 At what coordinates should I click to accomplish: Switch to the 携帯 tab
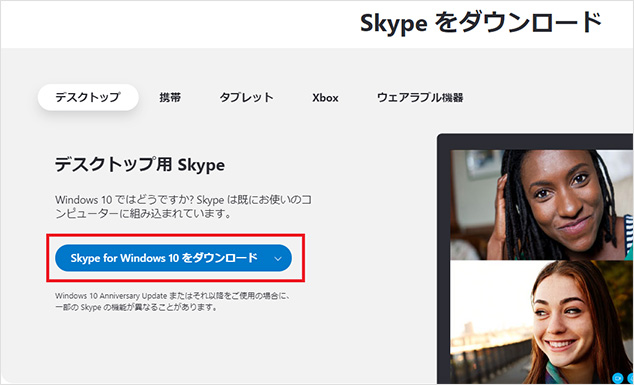[x=170, y=97]
